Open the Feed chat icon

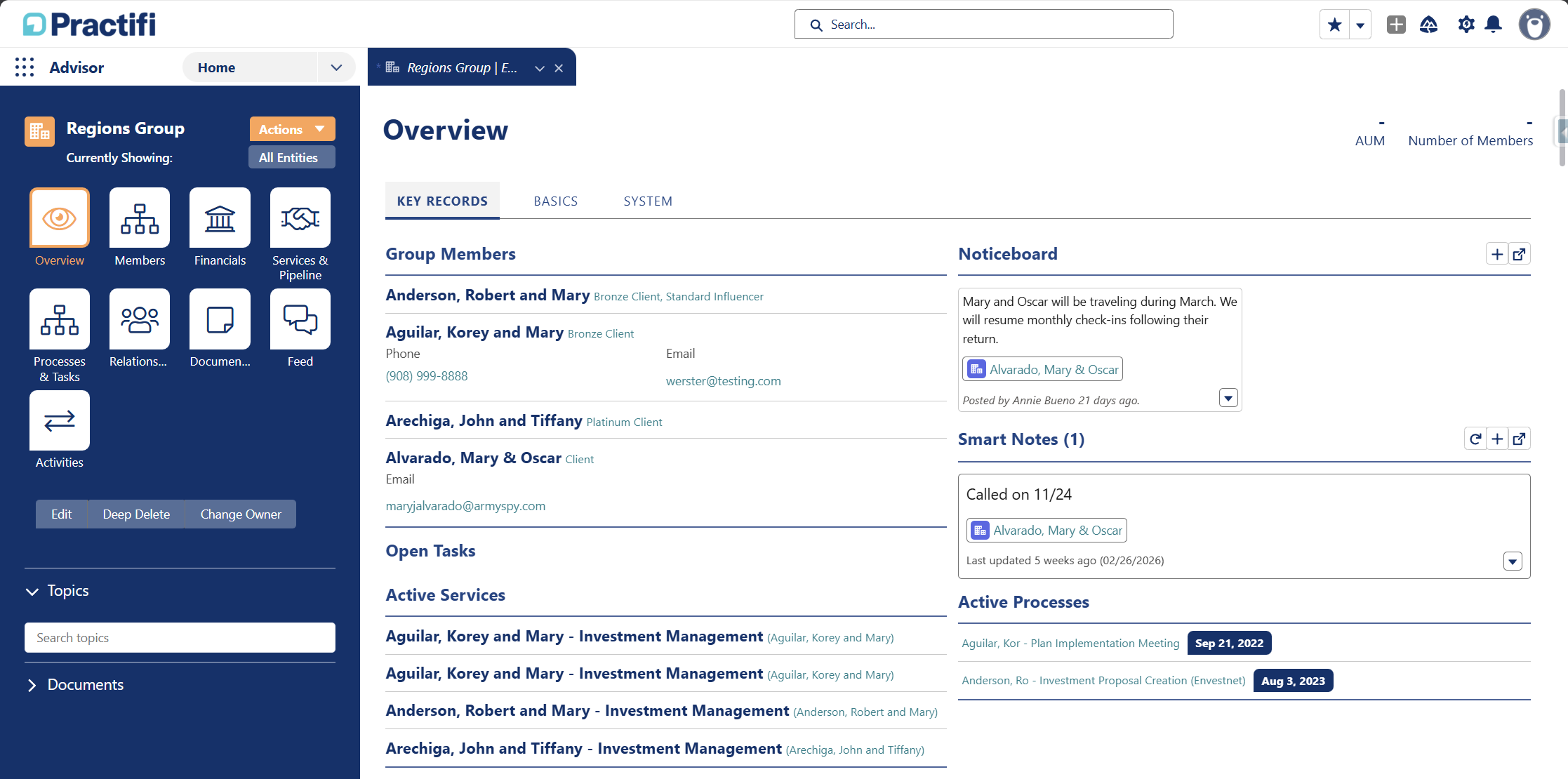point(300,319)
